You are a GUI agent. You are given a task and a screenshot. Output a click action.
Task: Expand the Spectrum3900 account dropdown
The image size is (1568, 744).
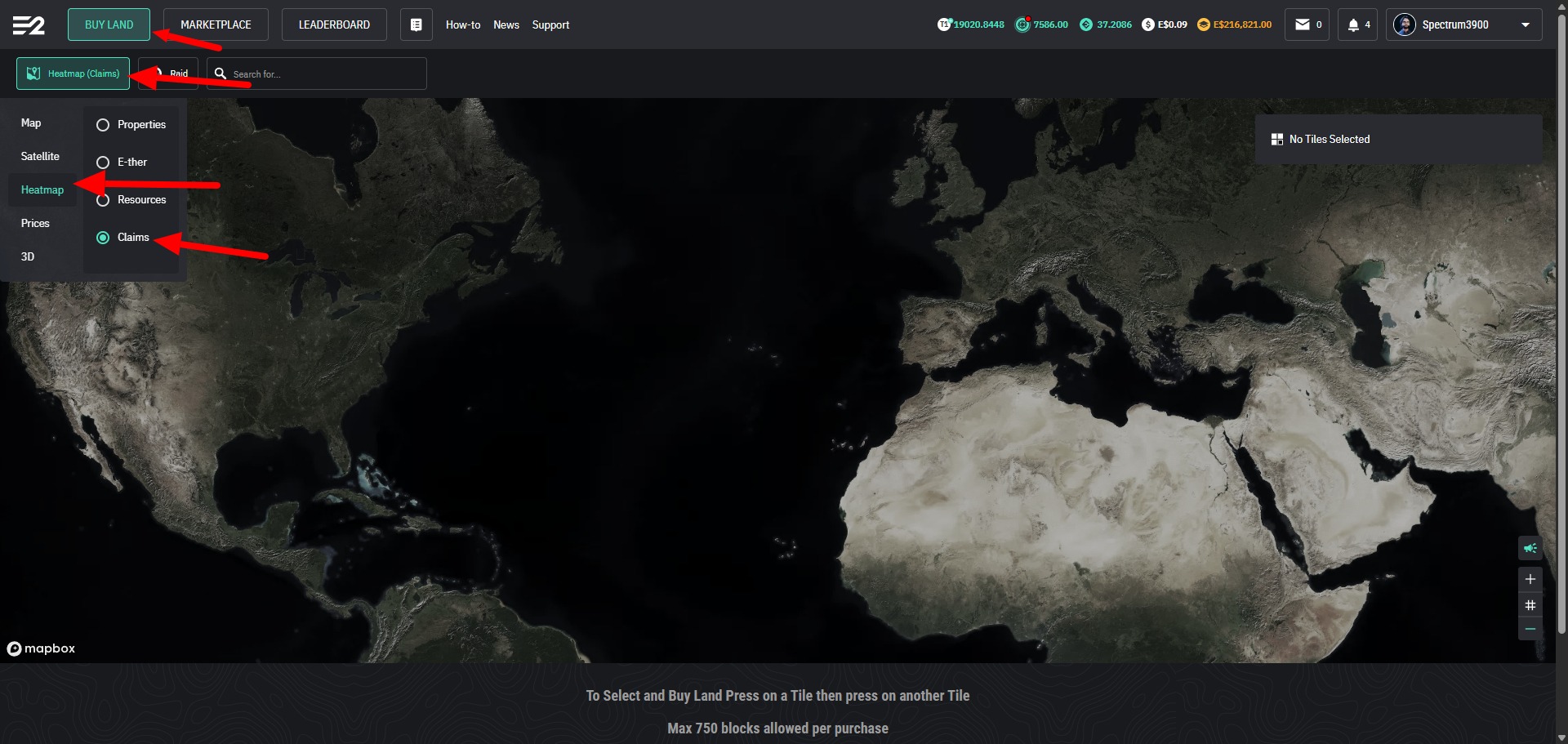[1525, 25]
